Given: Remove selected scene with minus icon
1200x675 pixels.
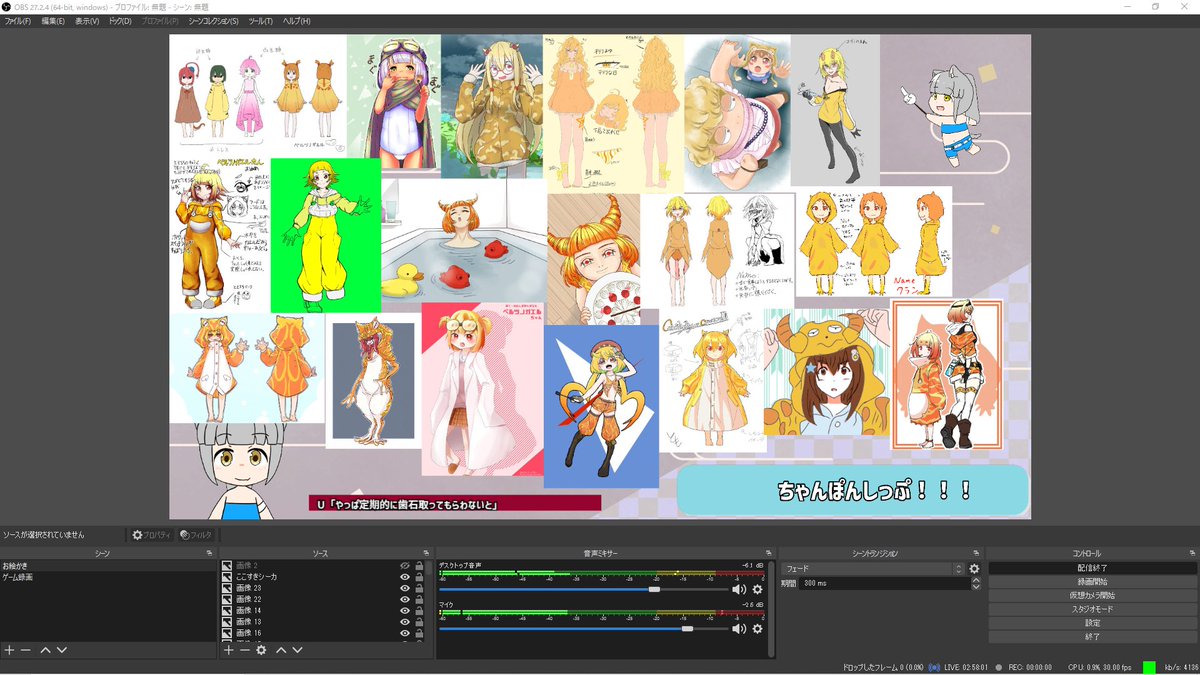Looking at the screenshot, I should click(x=26, y=650).
